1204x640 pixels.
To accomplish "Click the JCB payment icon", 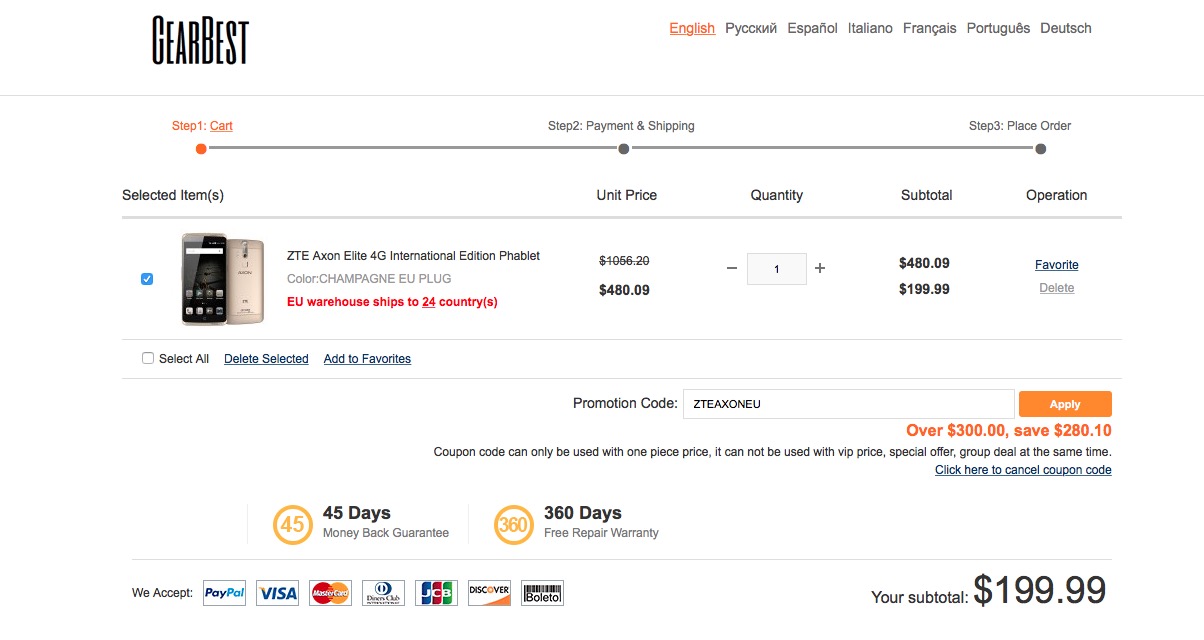I will click(436, 593).
